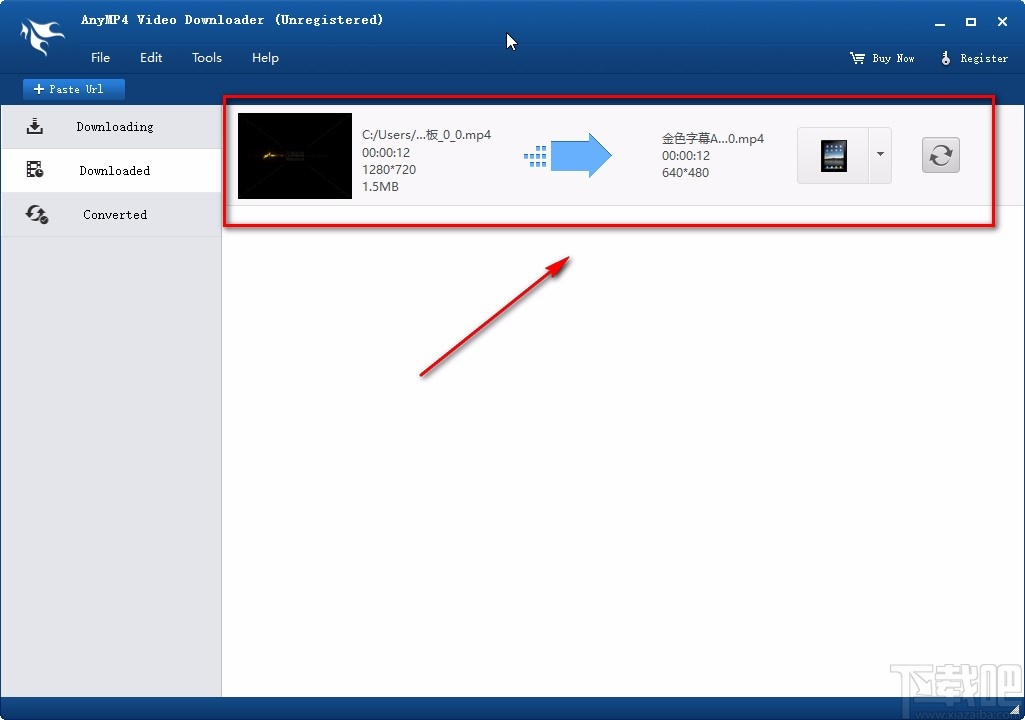1025x720 pixels.
Task: Click Buy Now in the title bar
Action: pos(891,58)
